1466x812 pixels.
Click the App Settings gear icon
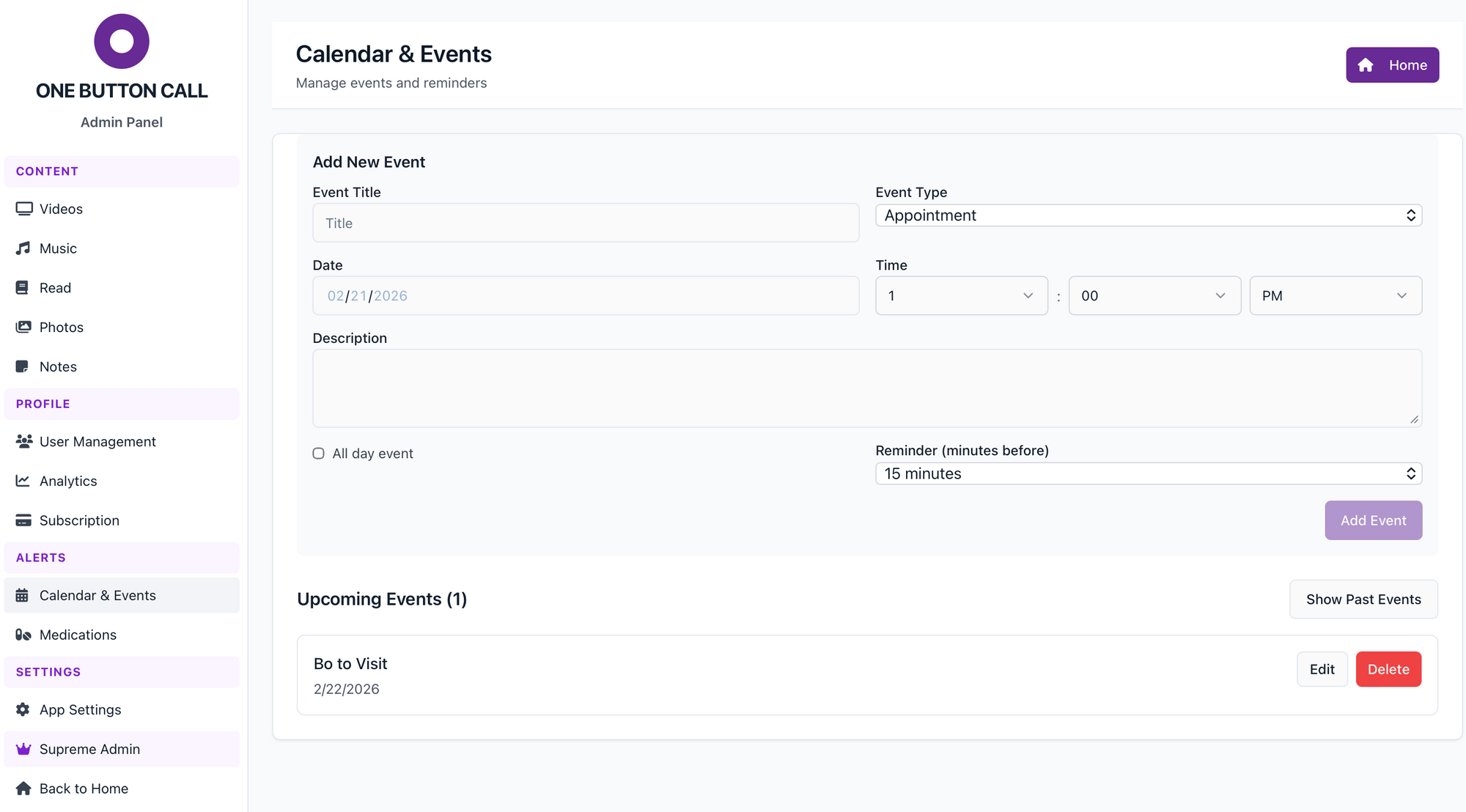pos(23,709)
